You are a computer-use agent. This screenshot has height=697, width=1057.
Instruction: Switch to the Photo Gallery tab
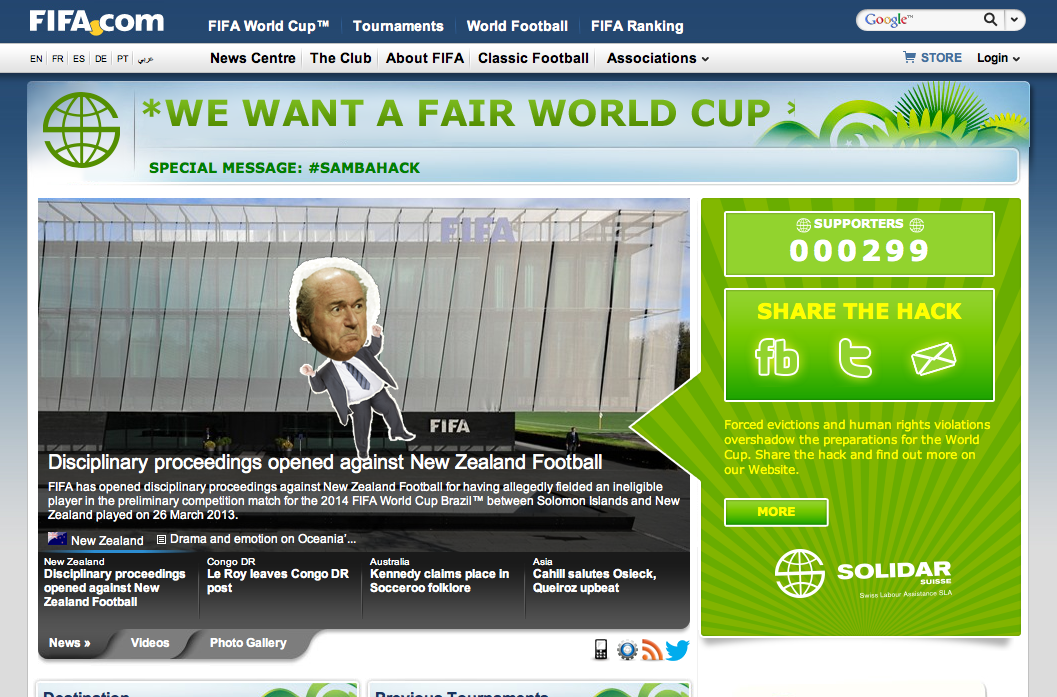point(248,643)
